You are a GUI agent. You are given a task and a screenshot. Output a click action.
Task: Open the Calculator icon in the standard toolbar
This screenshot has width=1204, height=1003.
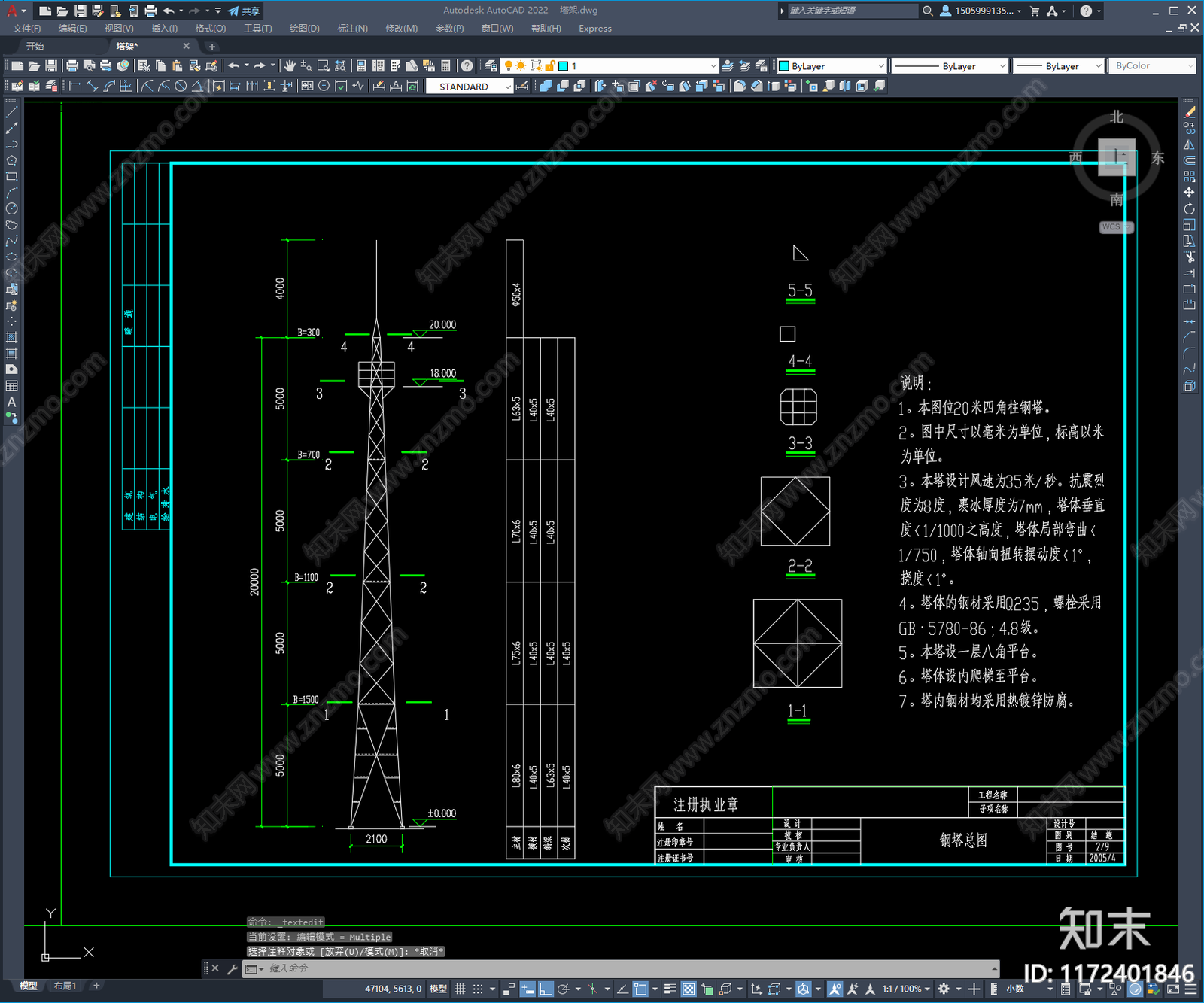coord(446,66)
